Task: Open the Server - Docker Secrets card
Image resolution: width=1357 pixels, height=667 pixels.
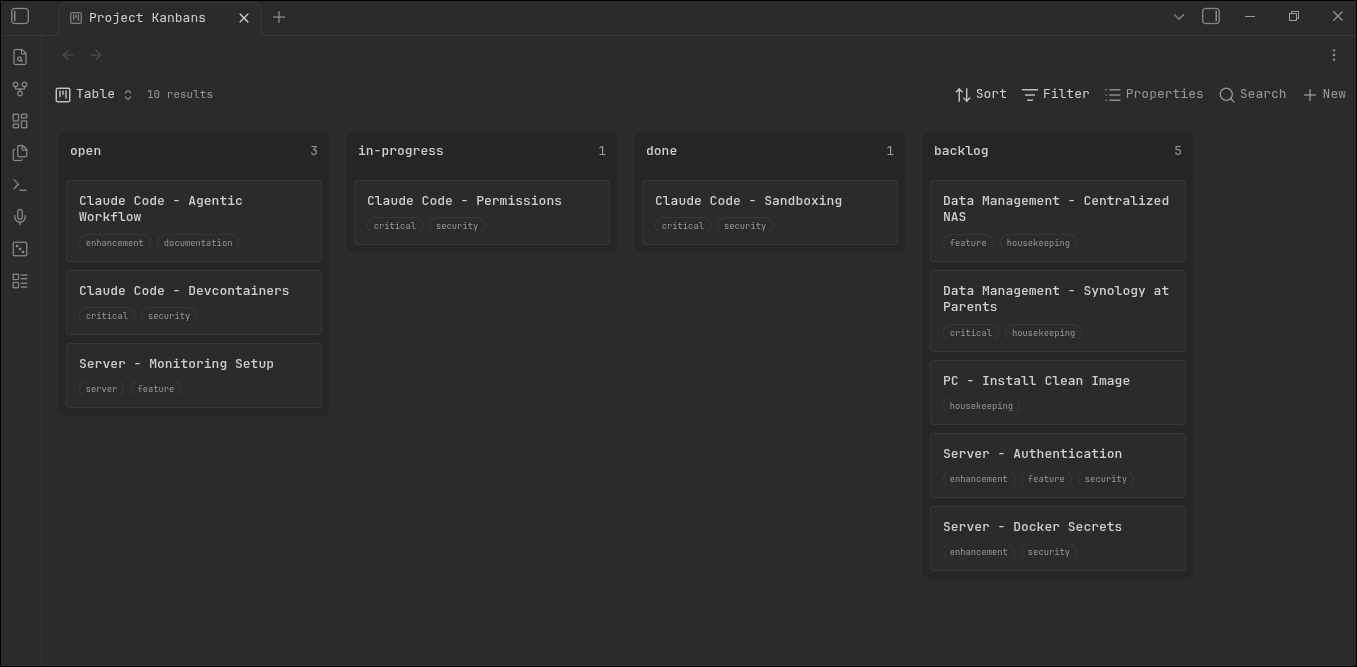Action: click(1058, 538)
